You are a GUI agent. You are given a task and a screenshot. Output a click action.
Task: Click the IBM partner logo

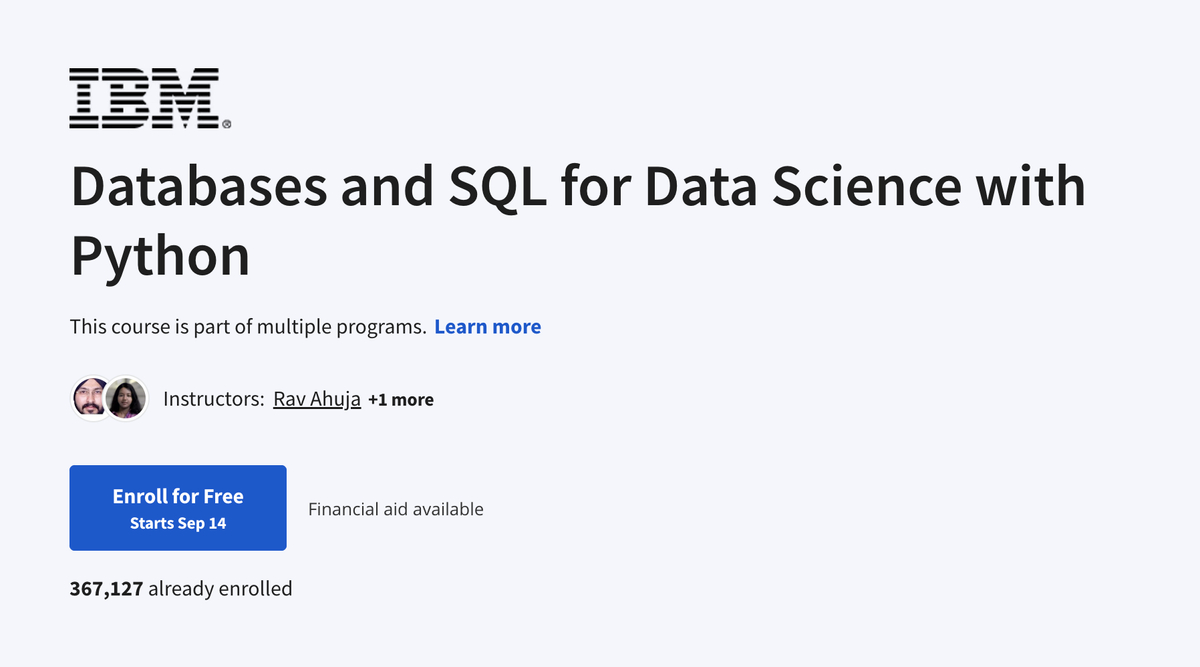[x=145, y=98]
